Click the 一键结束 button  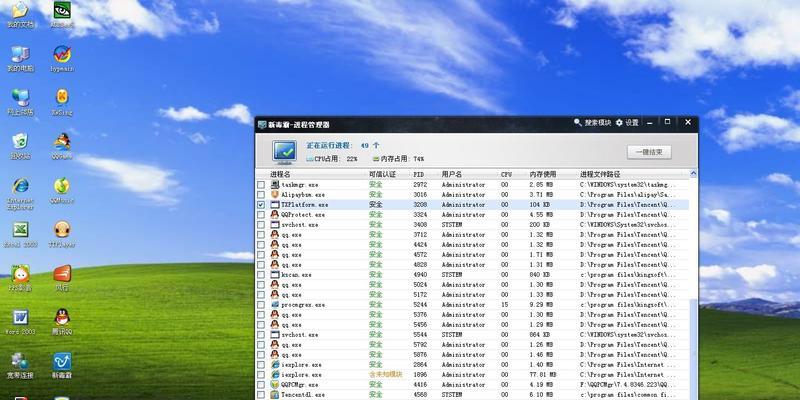tap(649, 152)
